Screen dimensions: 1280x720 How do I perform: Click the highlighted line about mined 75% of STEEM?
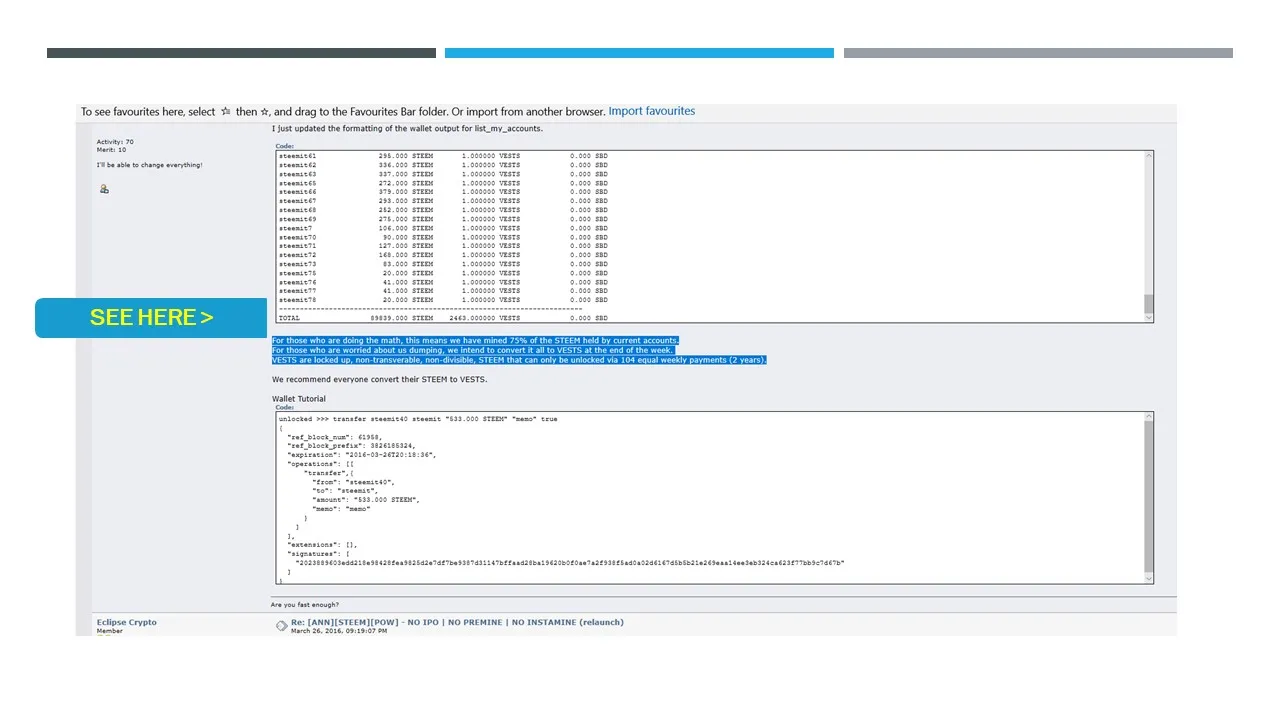coord(475,341)
